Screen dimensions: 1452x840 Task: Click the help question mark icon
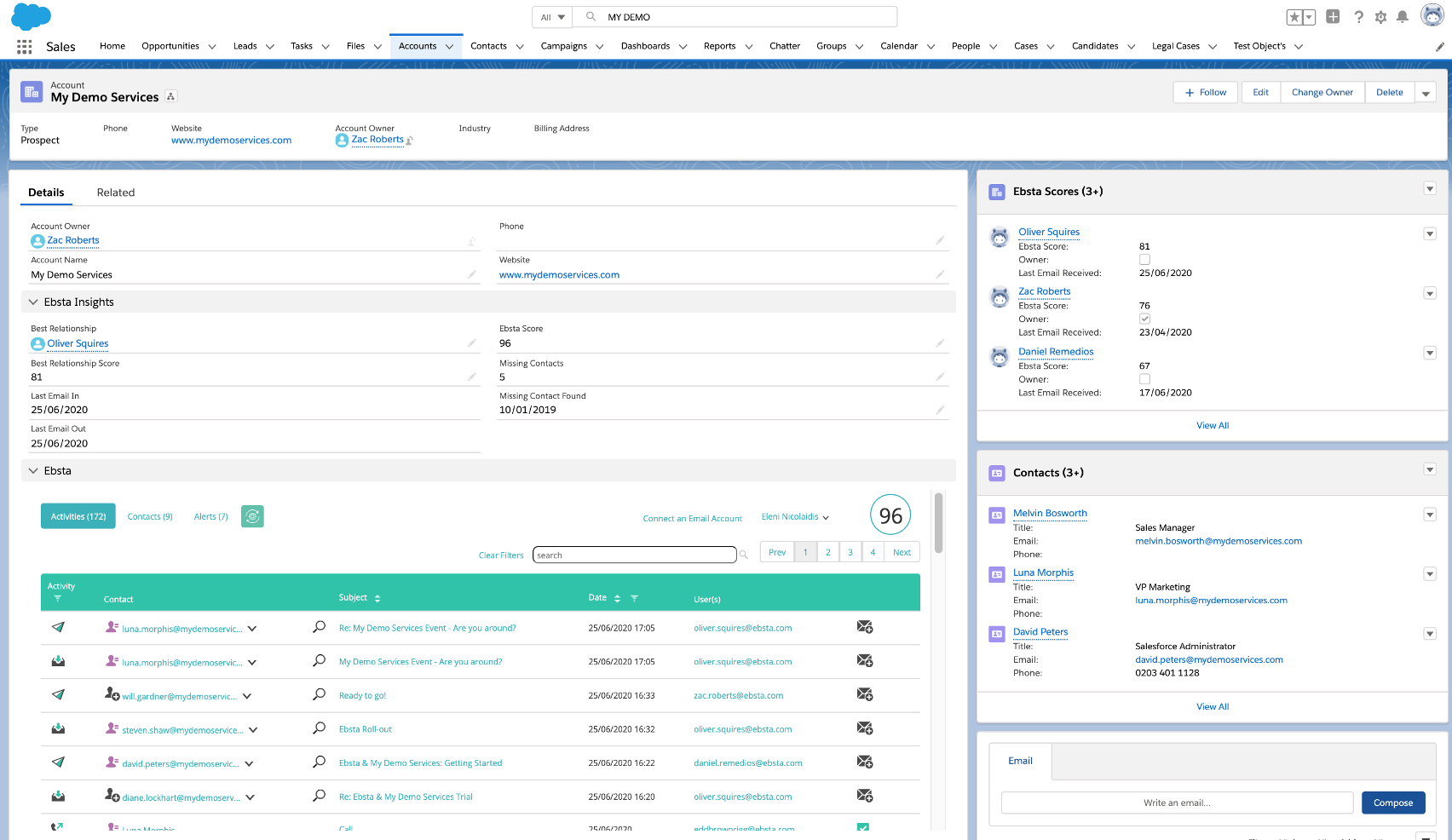tap(1358, 17)
